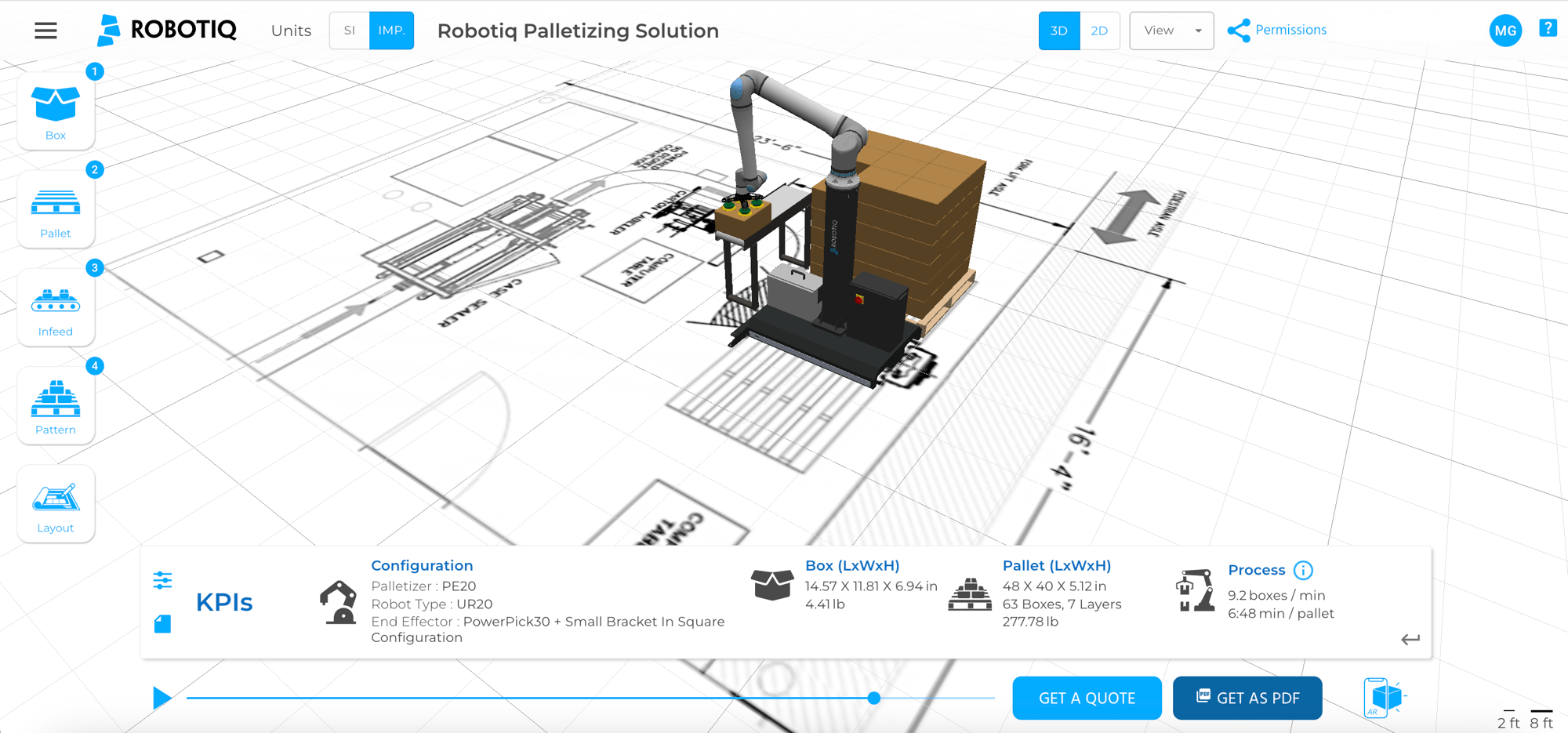Click the 277.78 lb pallet weight
This screenshot has width=1568, height=733.
(x=1030, y=622)
